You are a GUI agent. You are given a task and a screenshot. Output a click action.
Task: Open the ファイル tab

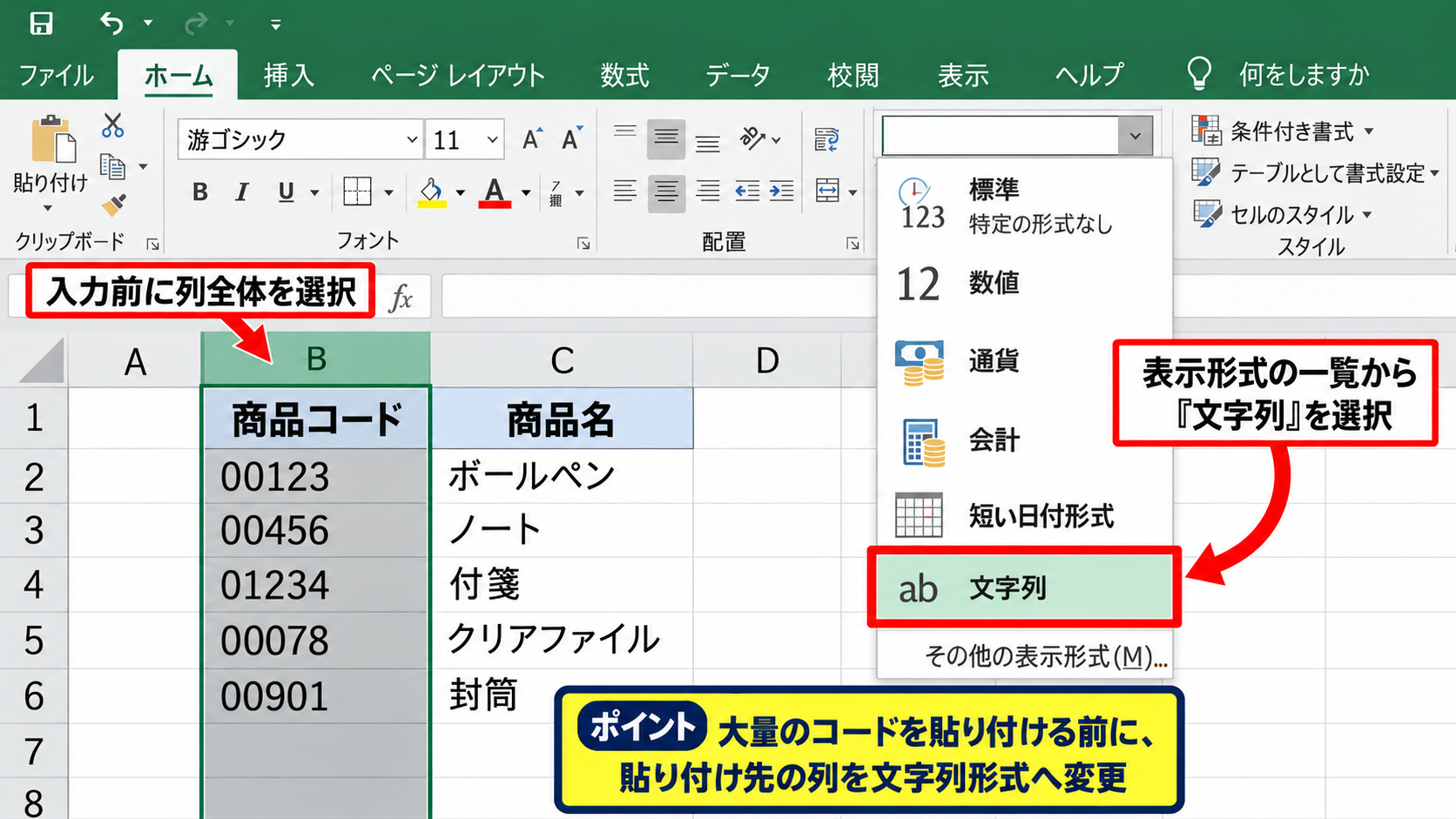57,75
